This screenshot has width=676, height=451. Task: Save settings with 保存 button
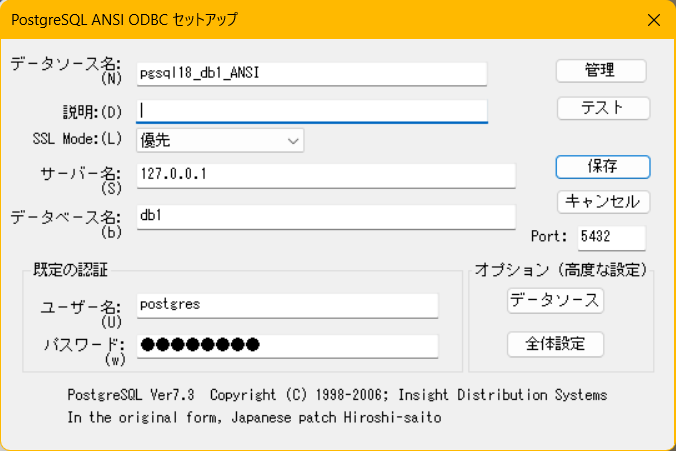(603, 167)
